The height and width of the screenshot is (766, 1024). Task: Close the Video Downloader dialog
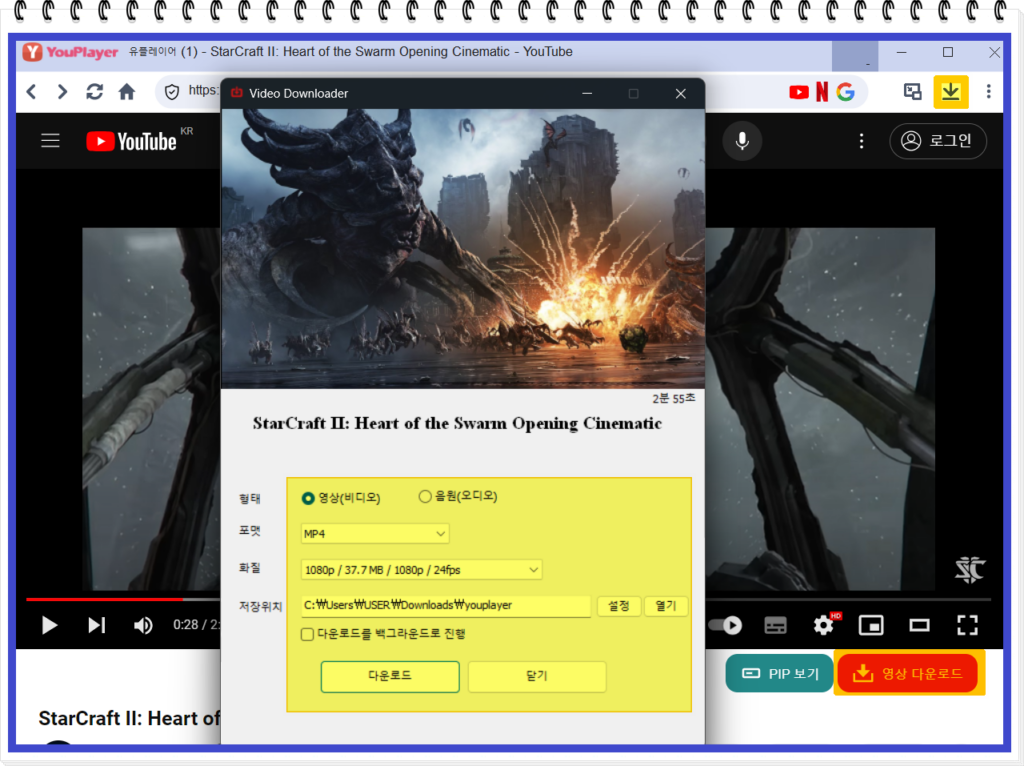point(680,93)
